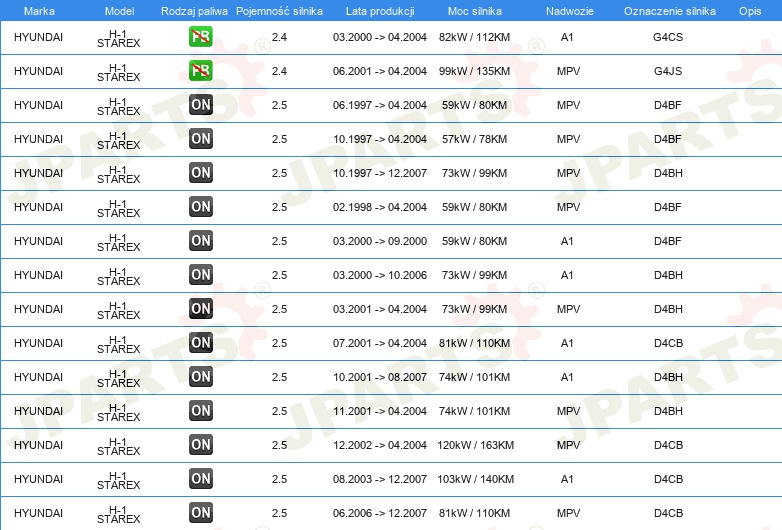Click the ON icon for the 06.2006 -> 12.2007 row
The height and width of the screenshot is (530, 782).
coord(201,513)
